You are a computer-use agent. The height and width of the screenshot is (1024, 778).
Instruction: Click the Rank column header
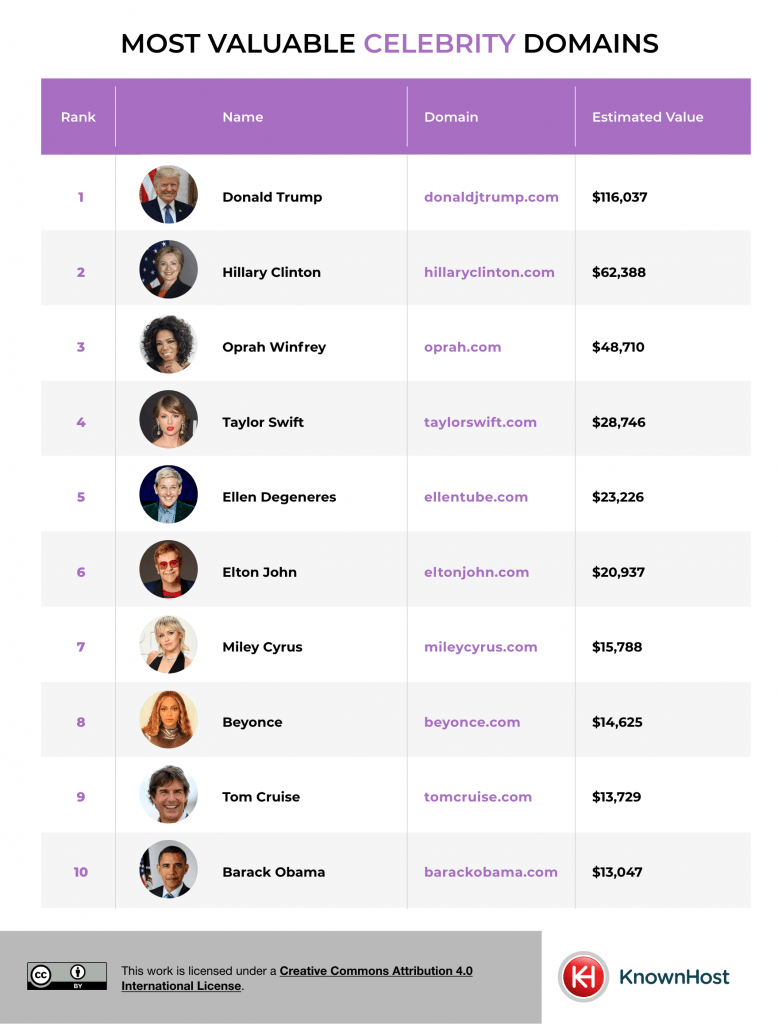click(x=78, y=117)
